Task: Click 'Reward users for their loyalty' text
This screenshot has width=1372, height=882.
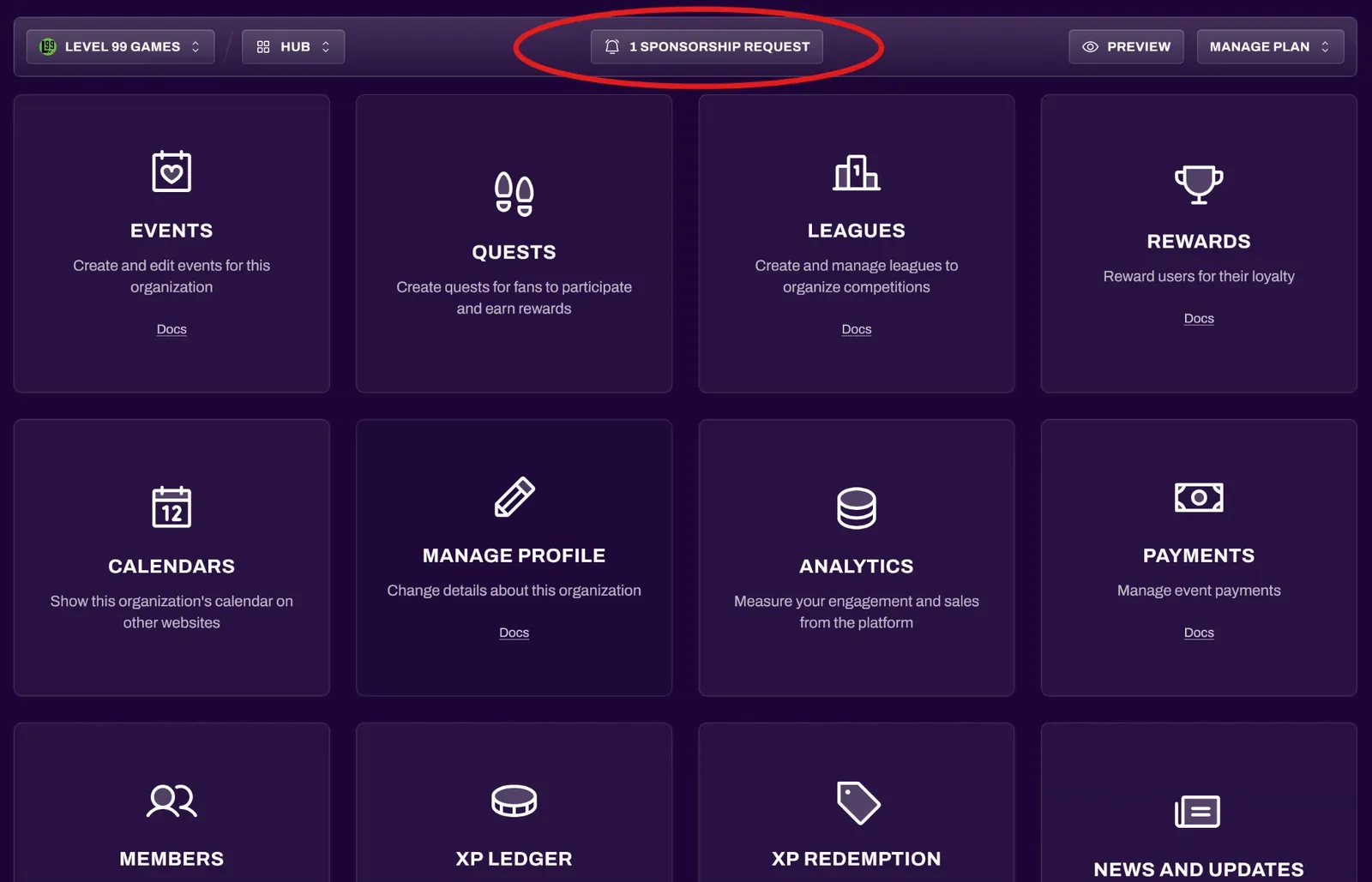Action: 1199,276
